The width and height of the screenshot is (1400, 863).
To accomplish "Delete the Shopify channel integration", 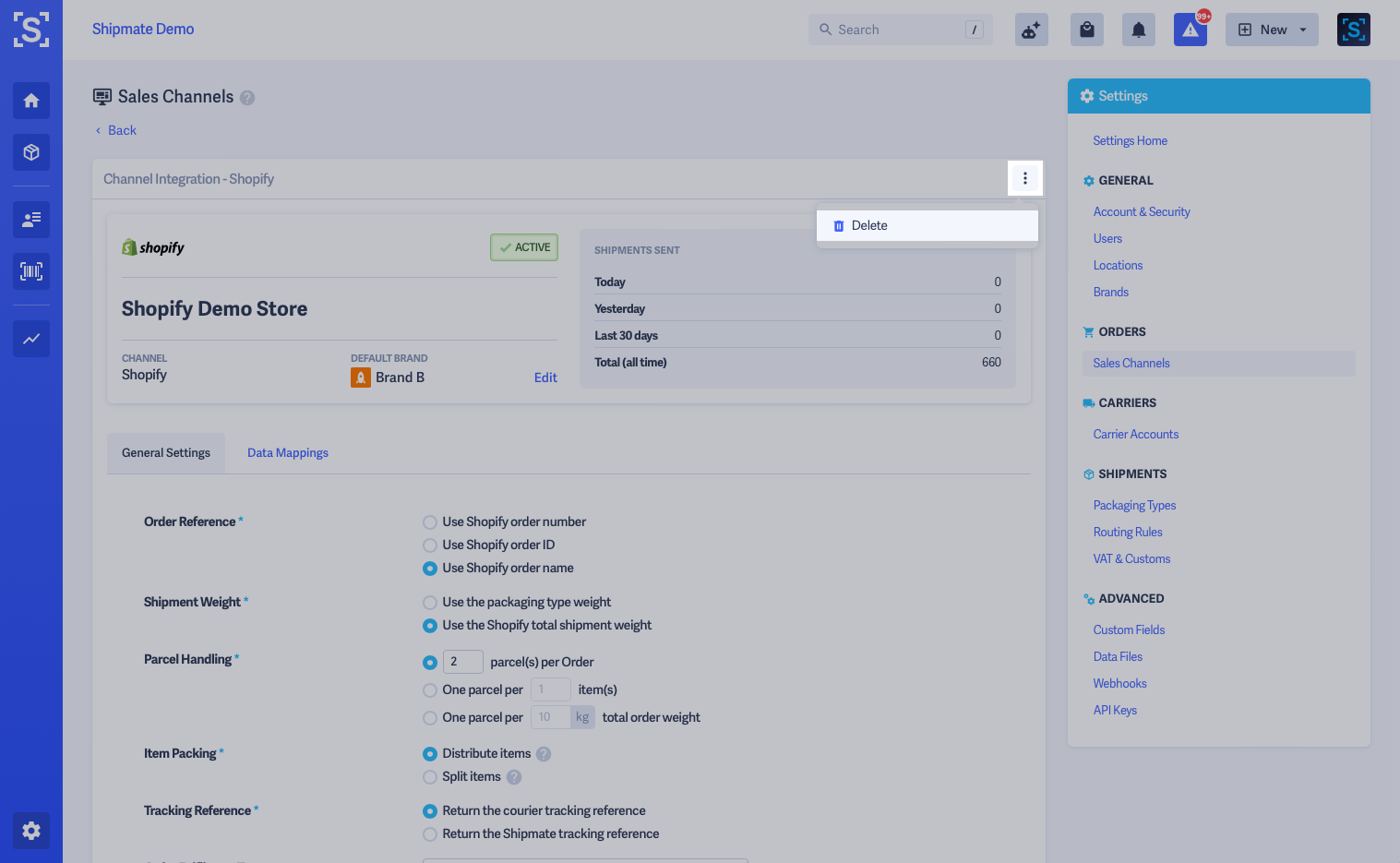I will 868,225.
